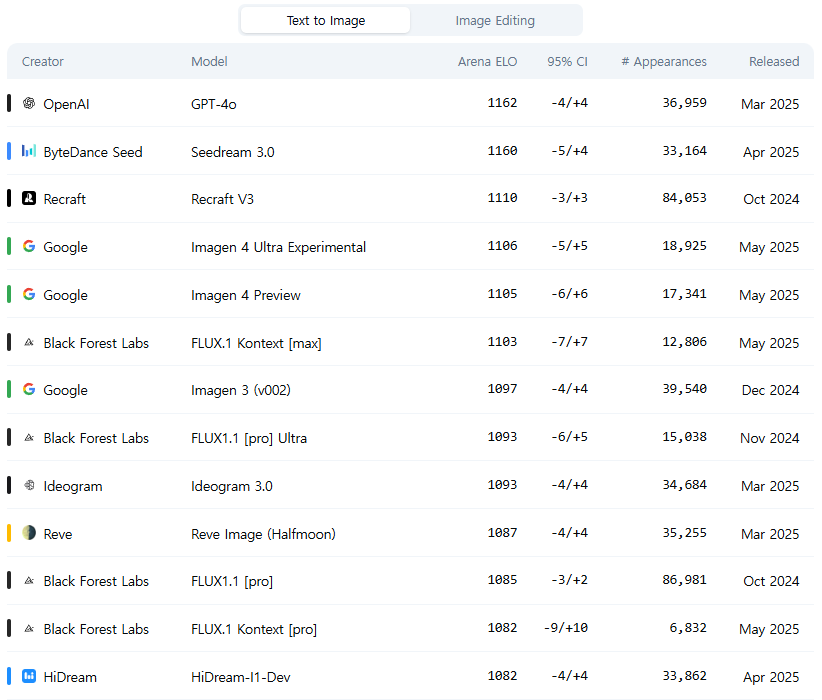Click the Recraft creator name
This screenshot has width=822, height=700.
[x=64, y=199]
